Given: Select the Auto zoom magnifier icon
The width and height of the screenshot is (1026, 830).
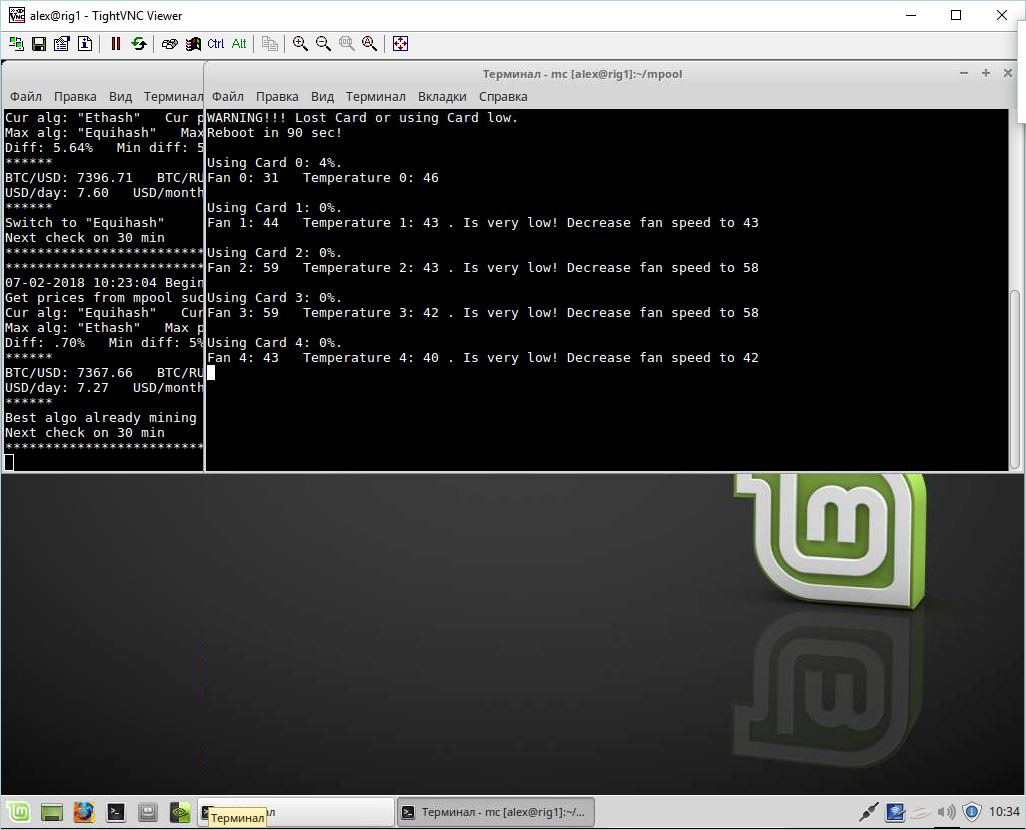Looking at the screenshot, I should coord(370,44).
